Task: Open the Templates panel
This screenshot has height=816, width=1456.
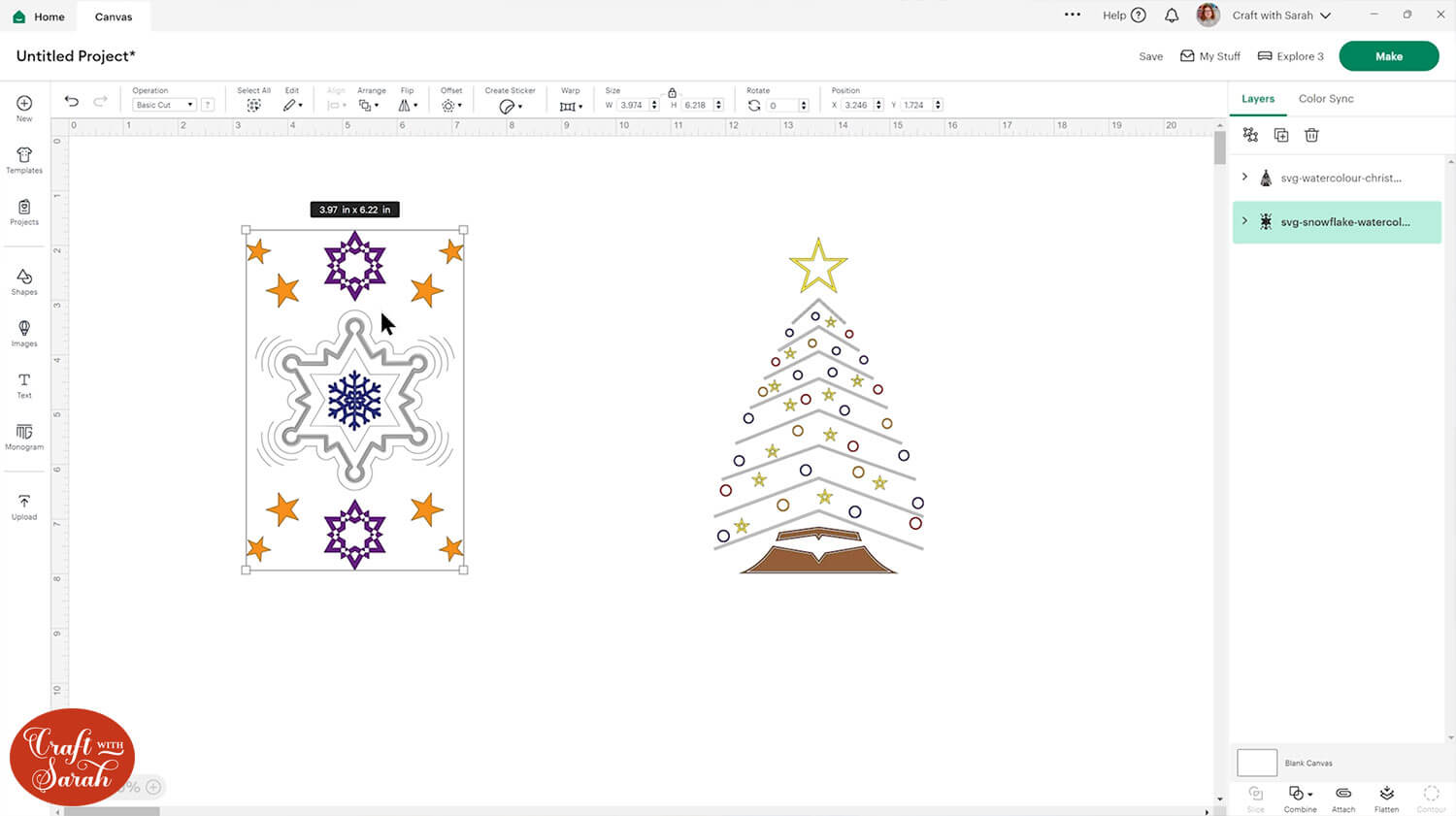Action: 24,160
